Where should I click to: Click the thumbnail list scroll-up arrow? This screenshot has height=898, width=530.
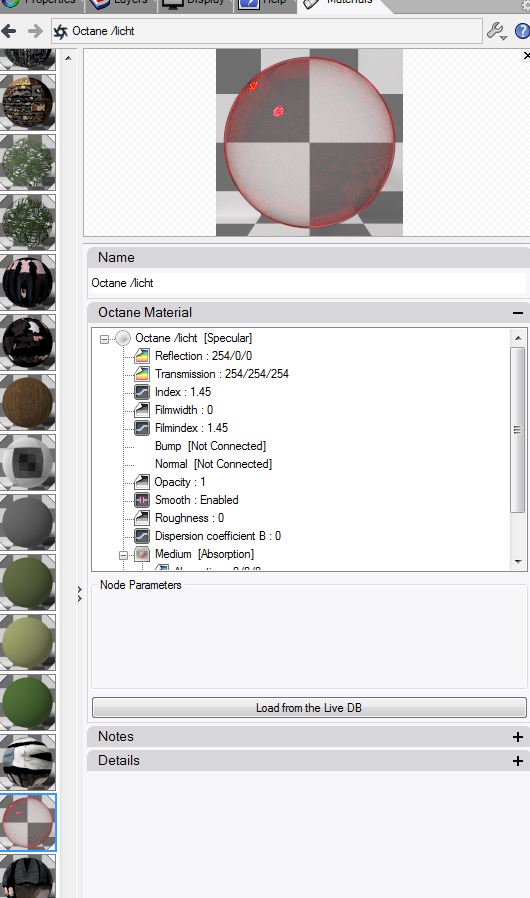(x=68, y=58)
